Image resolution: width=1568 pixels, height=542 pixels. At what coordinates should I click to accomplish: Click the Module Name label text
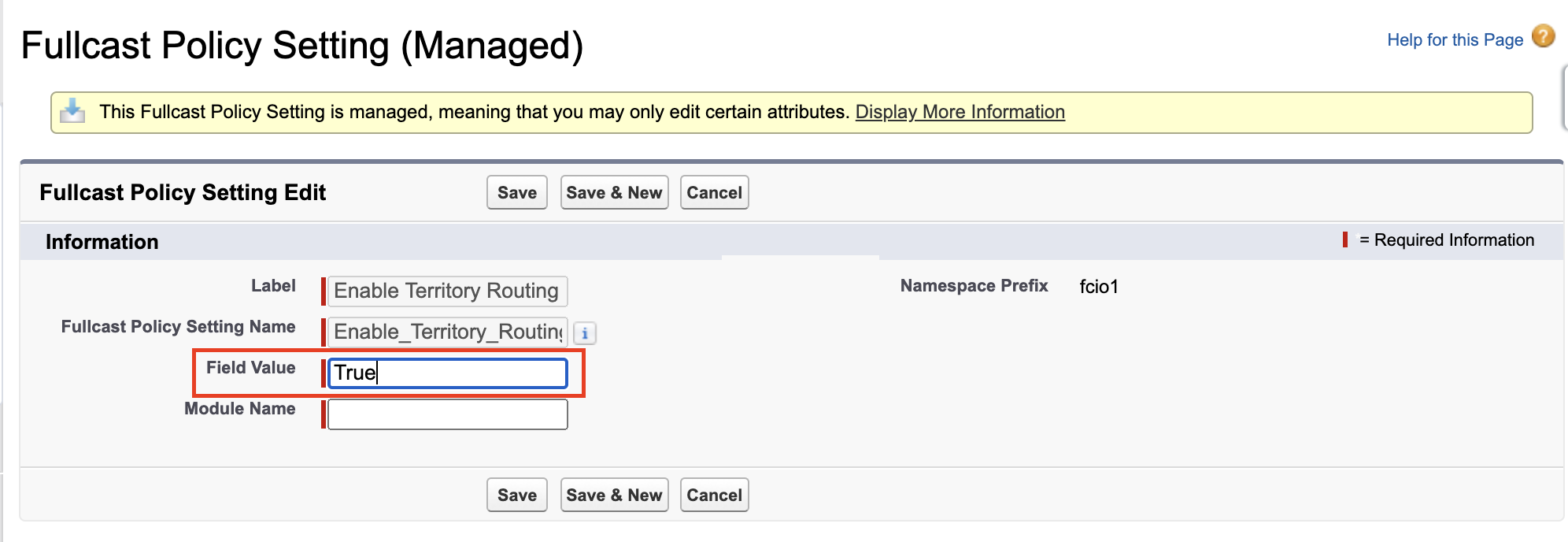pyautogui.click(x=239, y=408)
